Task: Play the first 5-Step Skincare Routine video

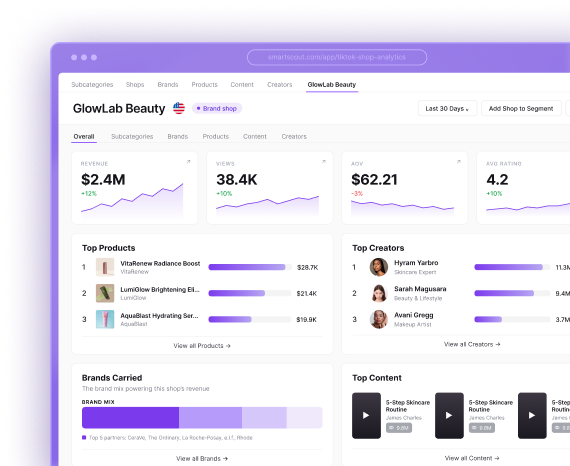Action: point(366,415)
